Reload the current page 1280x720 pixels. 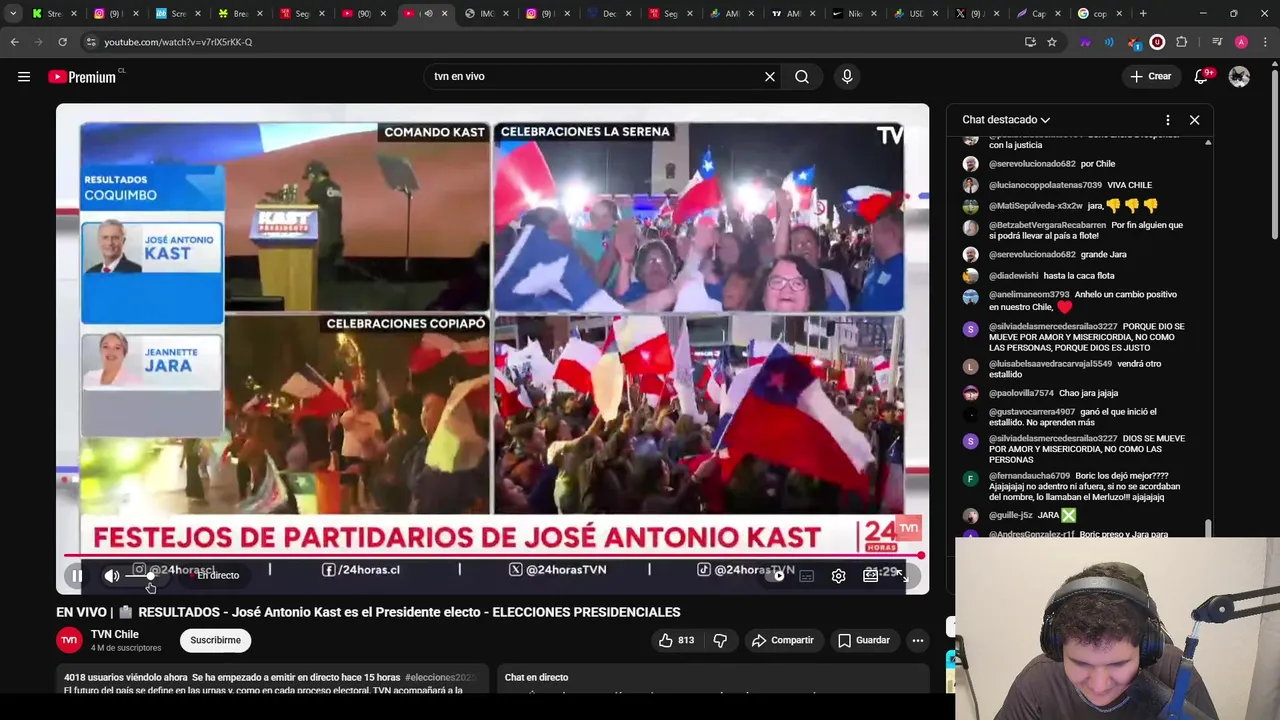[62, 42]
